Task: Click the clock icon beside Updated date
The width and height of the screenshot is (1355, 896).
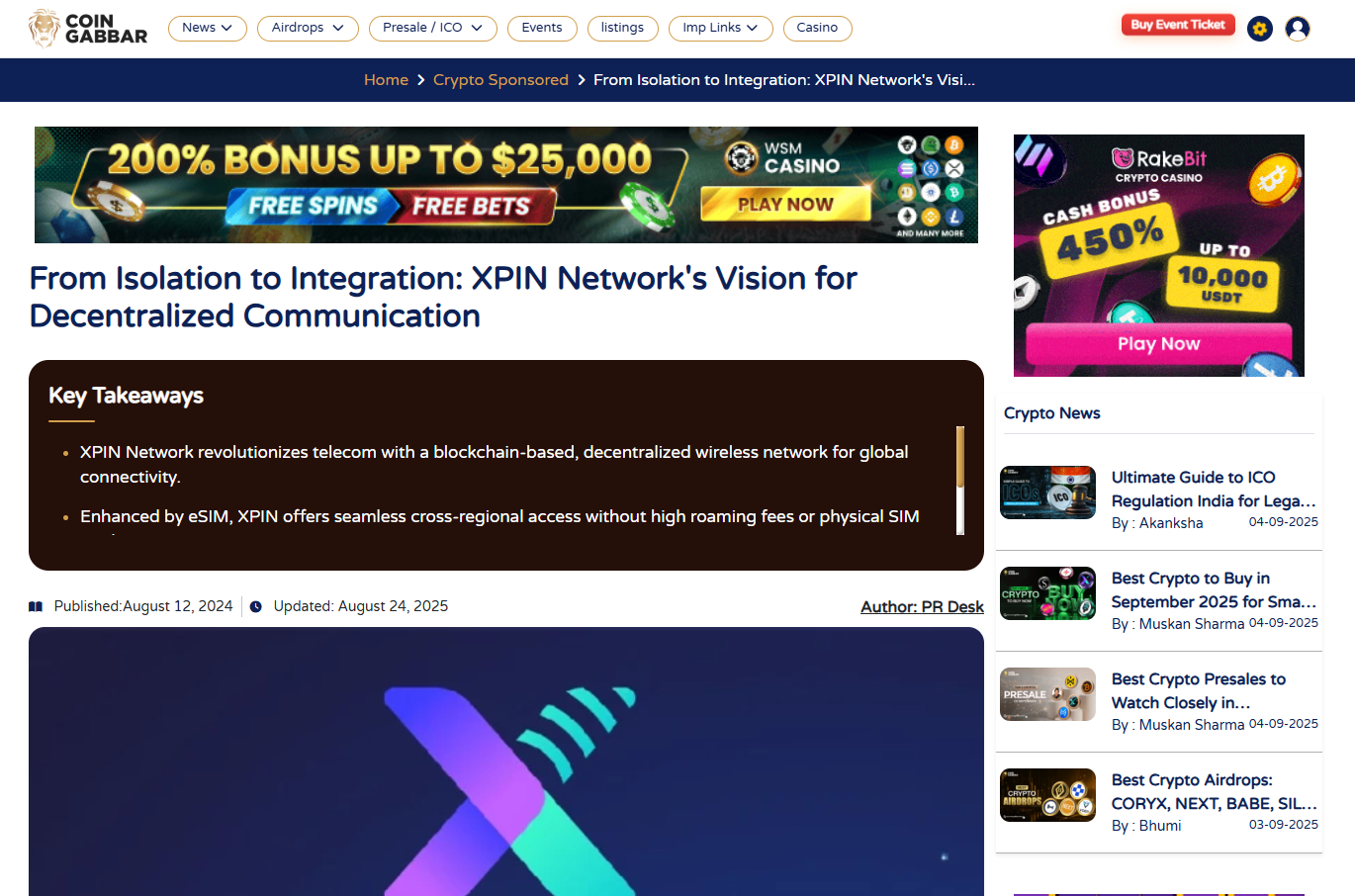Action: [x=256, y=607]
